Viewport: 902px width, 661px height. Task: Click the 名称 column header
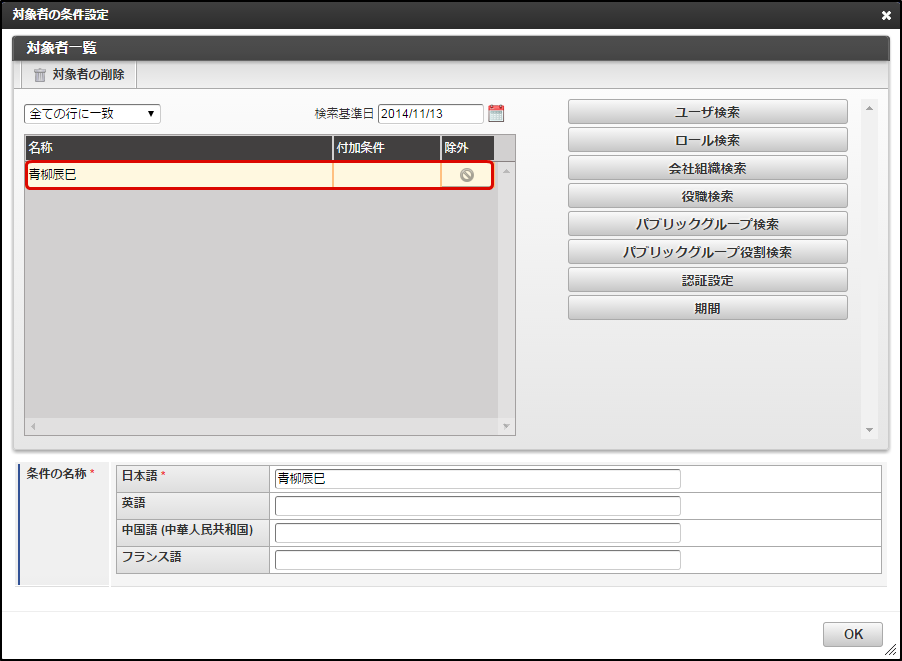click(179, 148)
